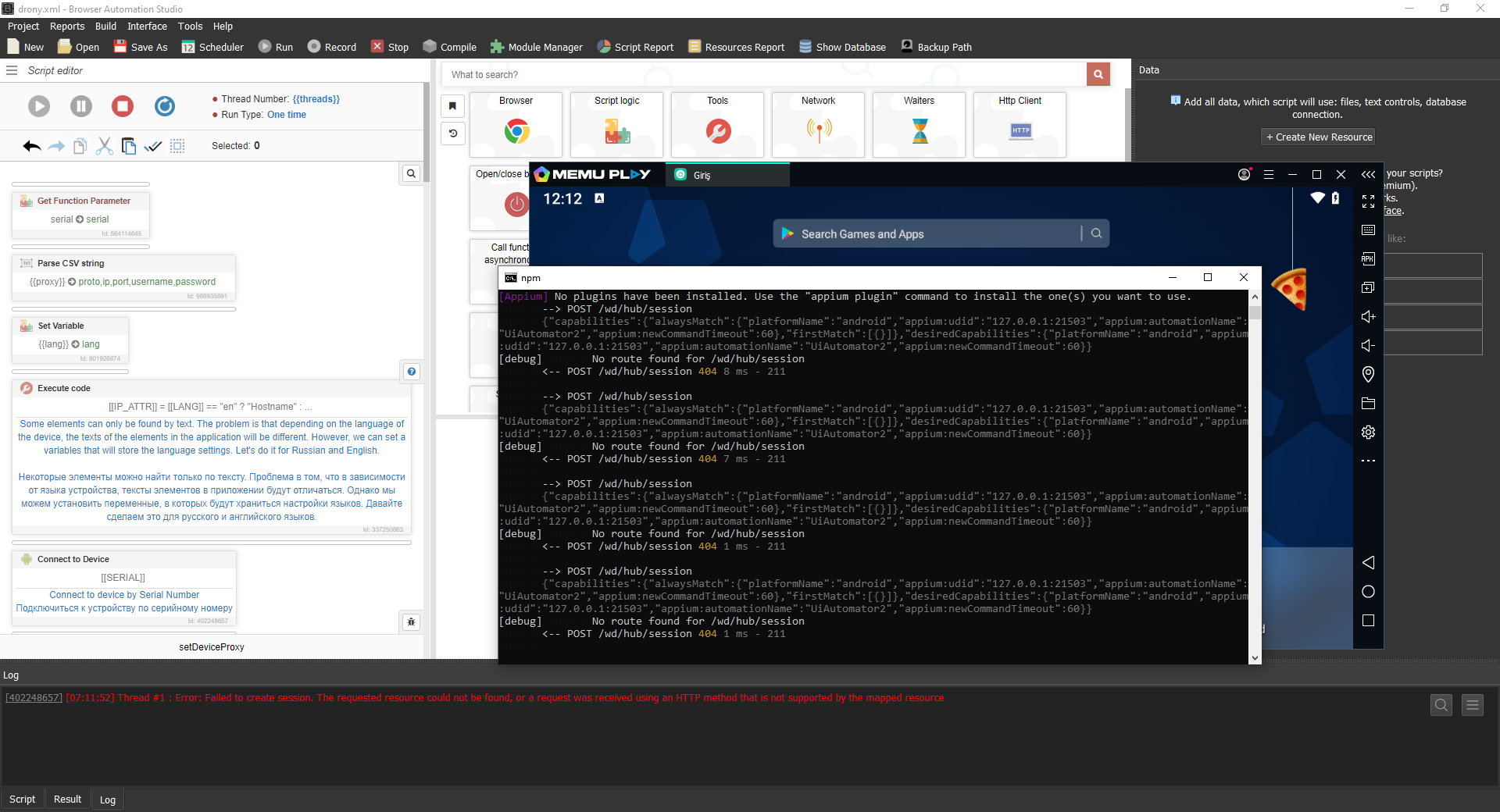Switch to the Result tab
This screenshot has height=812, width=1500.
67,800
